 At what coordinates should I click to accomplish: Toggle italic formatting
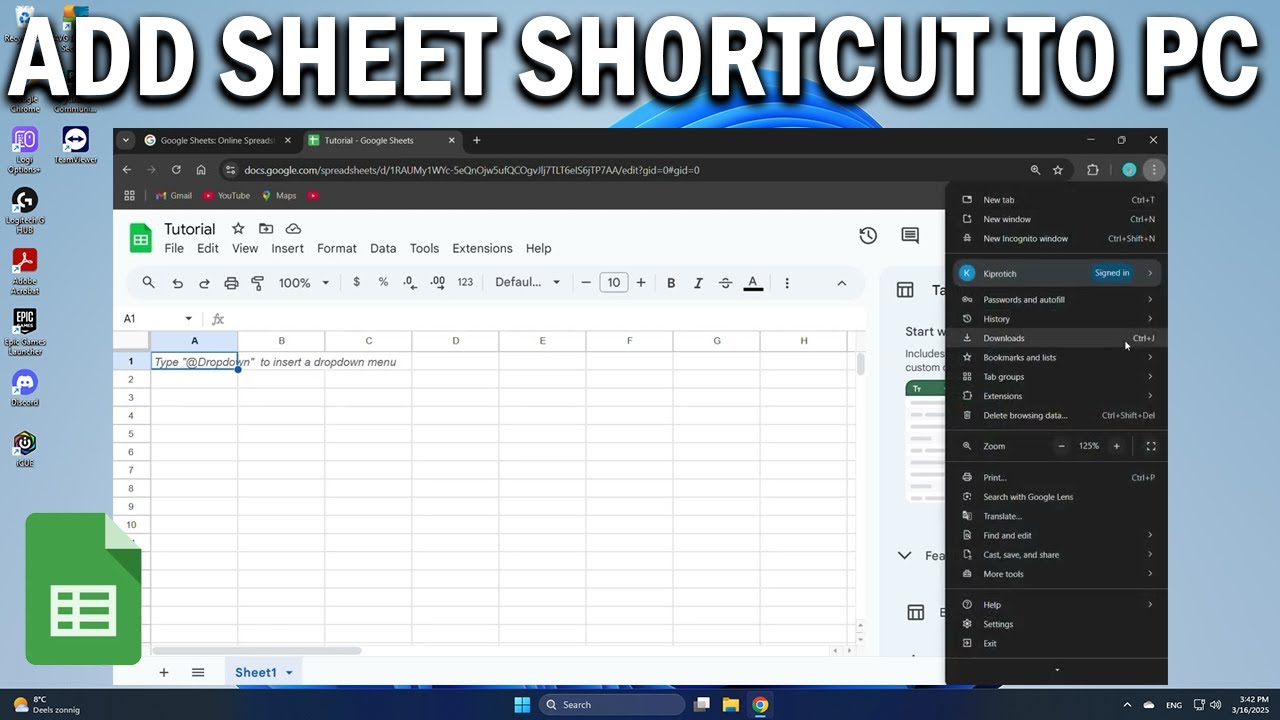point(698,283)
